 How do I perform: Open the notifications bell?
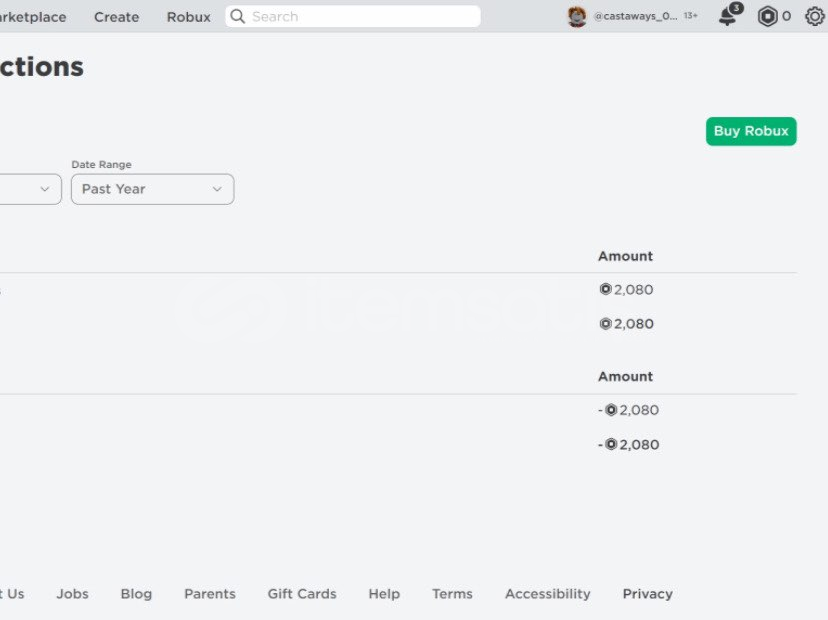[728, 16]
